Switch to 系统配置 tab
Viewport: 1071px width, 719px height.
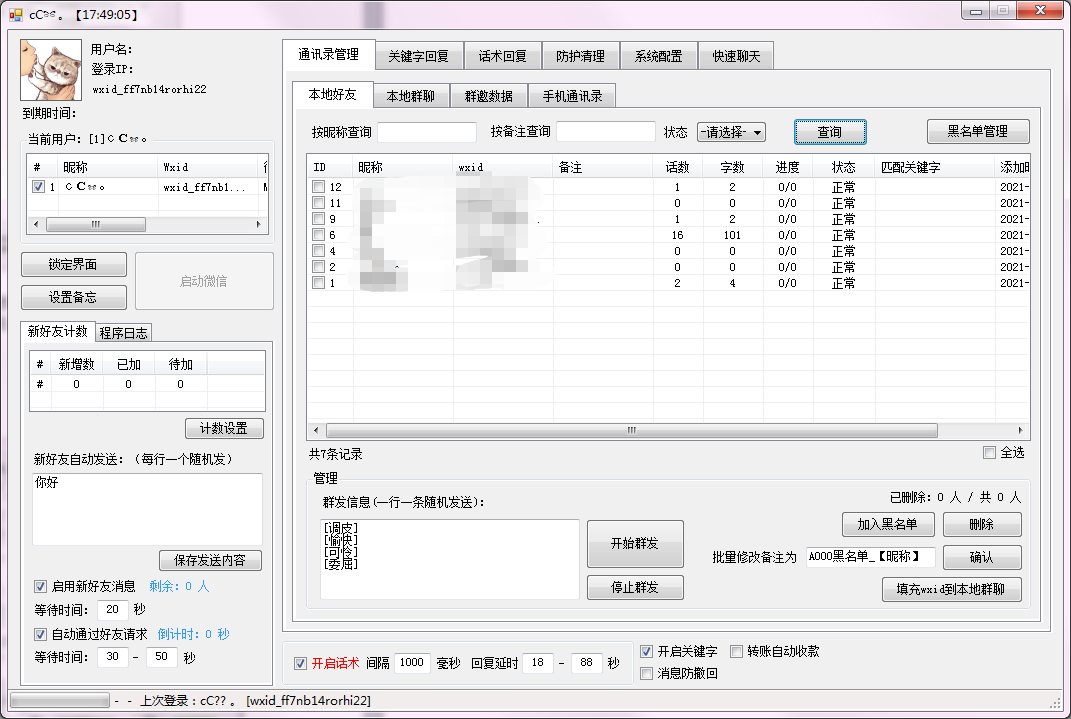tap(658, 56)
